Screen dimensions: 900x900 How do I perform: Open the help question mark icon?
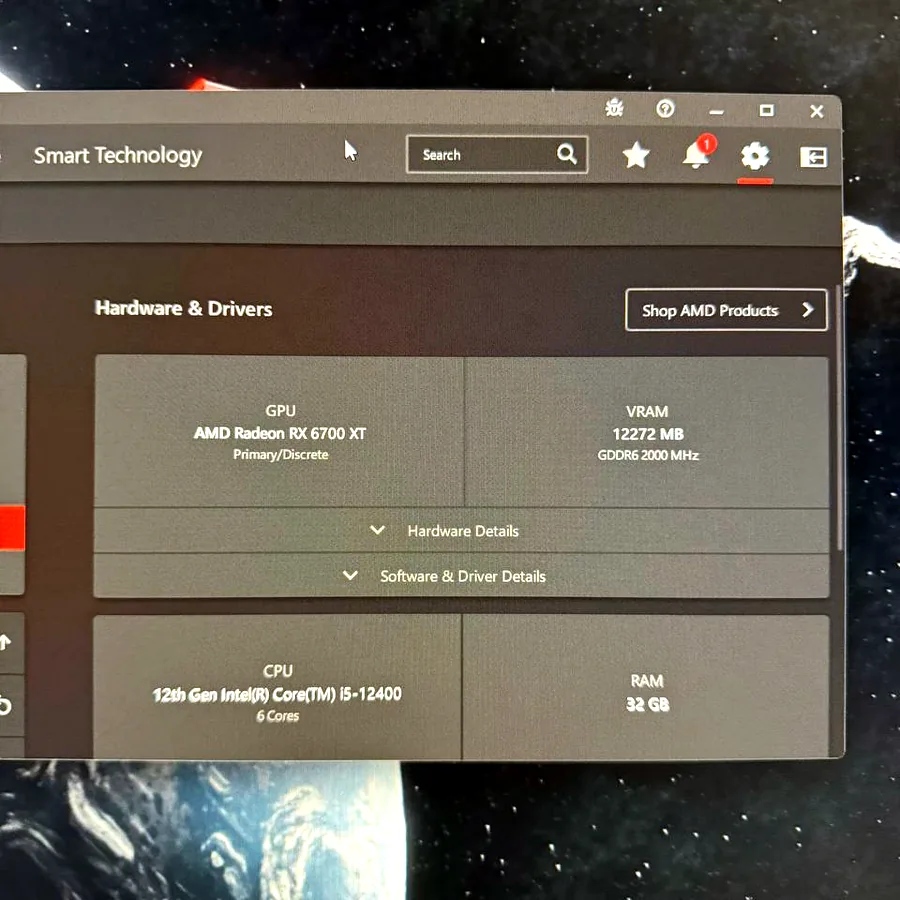665,108
